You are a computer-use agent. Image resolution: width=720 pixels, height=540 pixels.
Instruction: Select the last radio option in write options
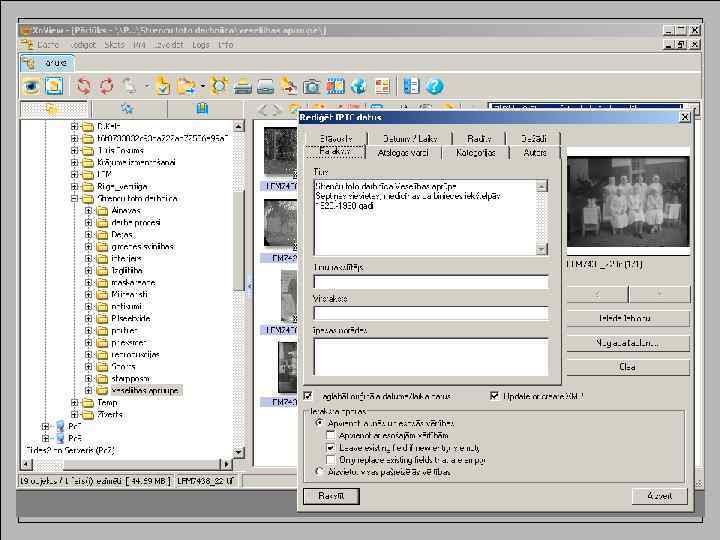click(x=320, y=471)
